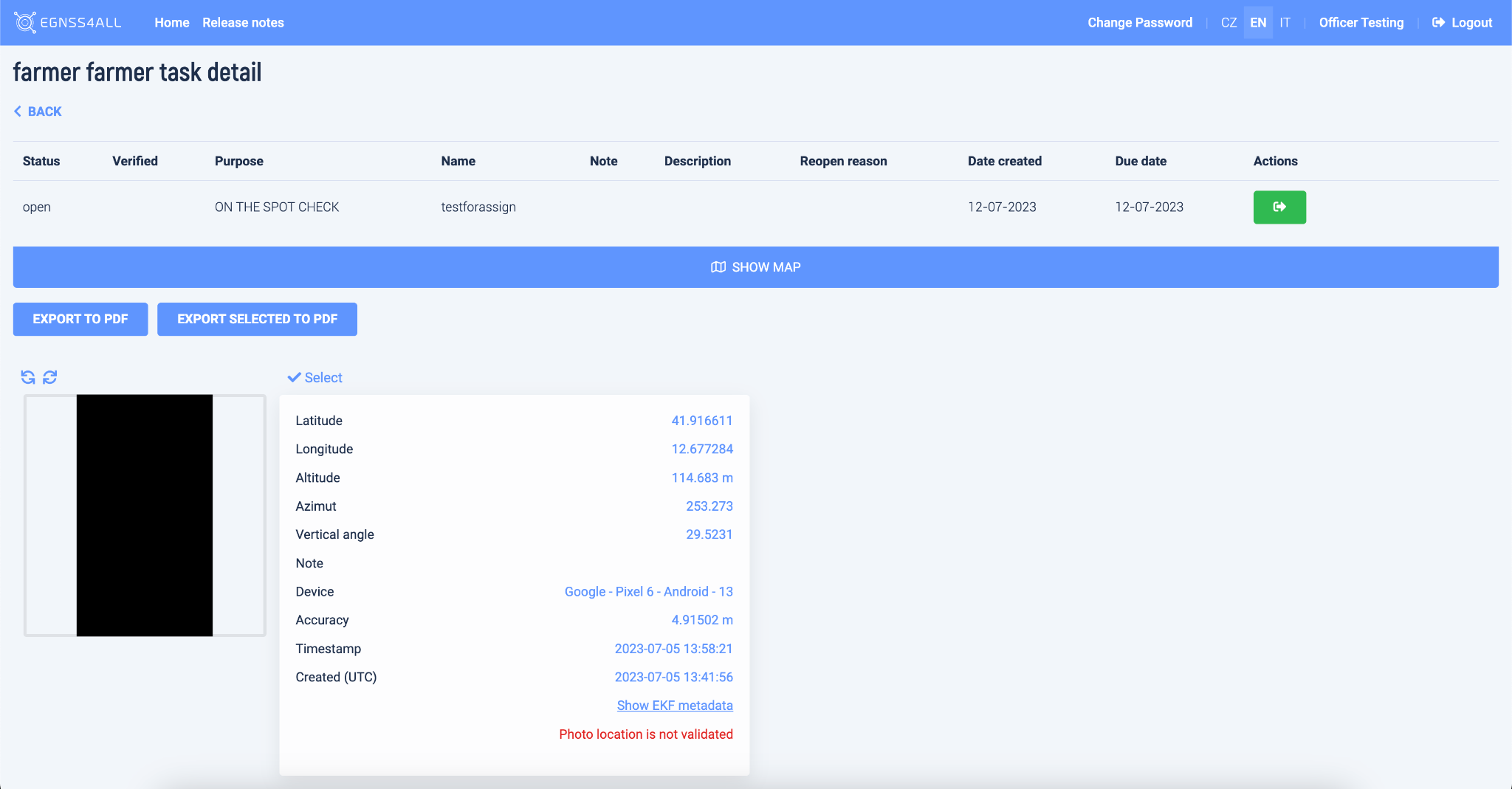
Task: Click Export Selected to PDF button
Action: (x=257, y=319)
